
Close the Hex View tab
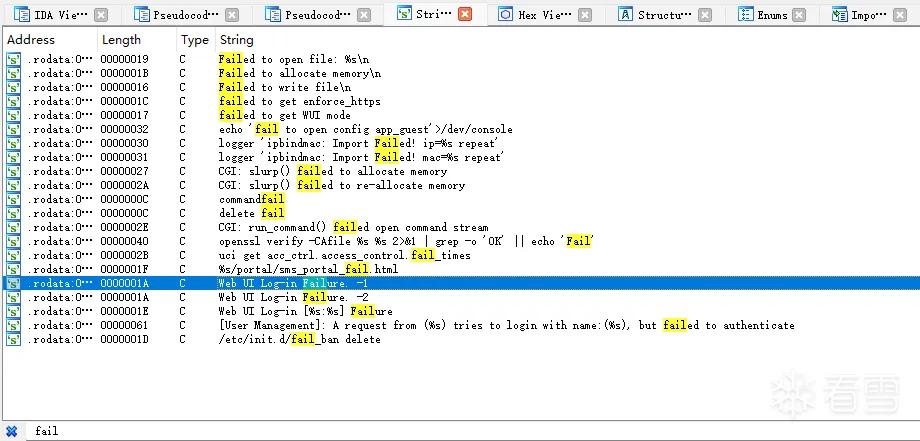[x=584, y=15]
